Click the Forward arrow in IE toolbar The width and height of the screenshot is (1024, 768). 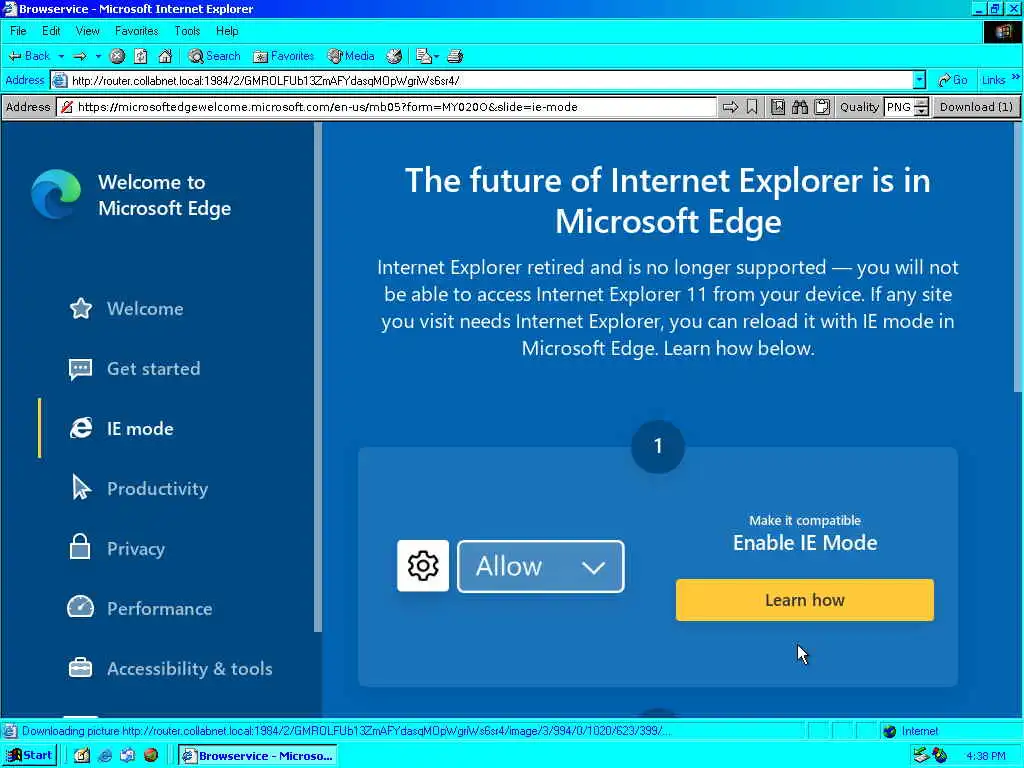[x=80, y=56]
